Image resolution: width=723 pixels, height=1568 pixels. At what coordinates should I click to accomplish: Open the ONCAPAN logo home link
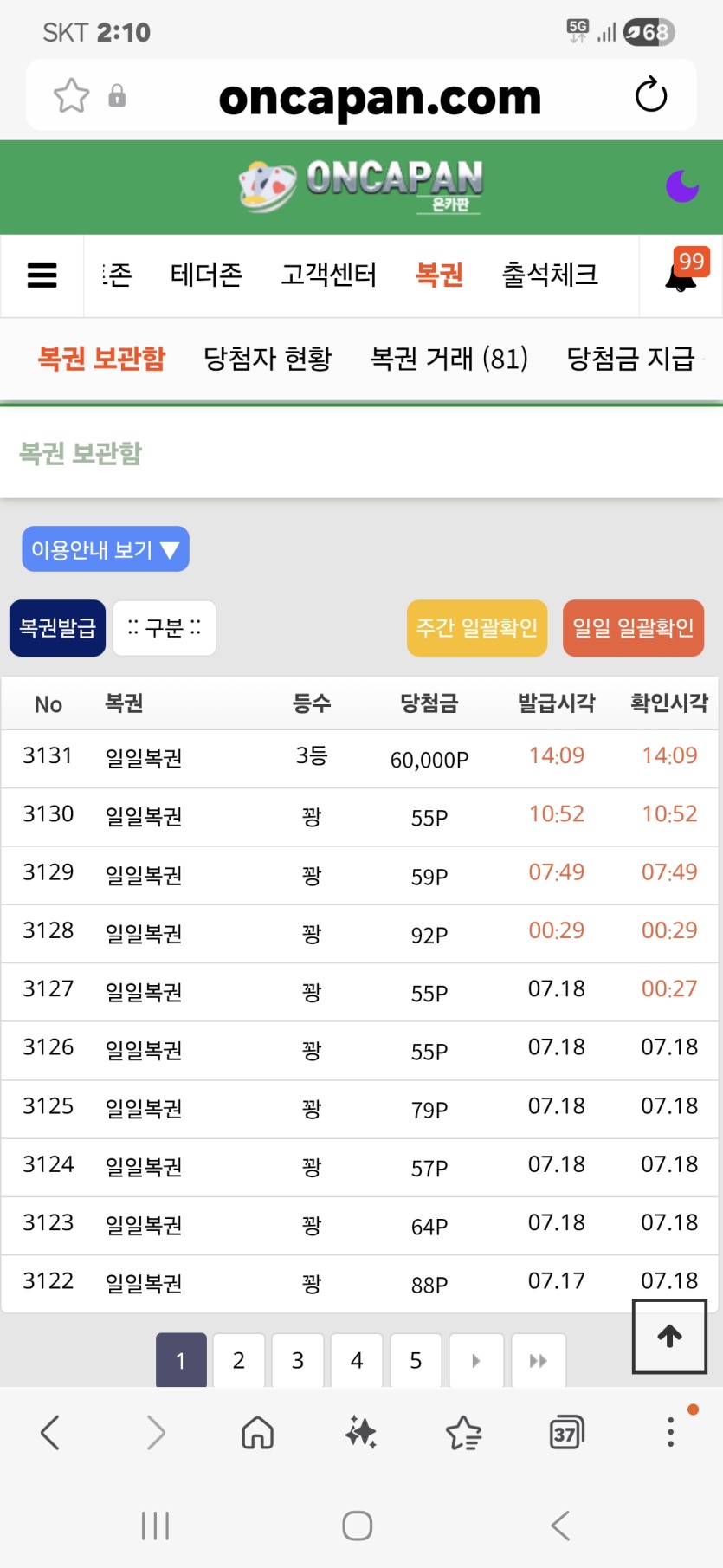[x=361, y=186]
